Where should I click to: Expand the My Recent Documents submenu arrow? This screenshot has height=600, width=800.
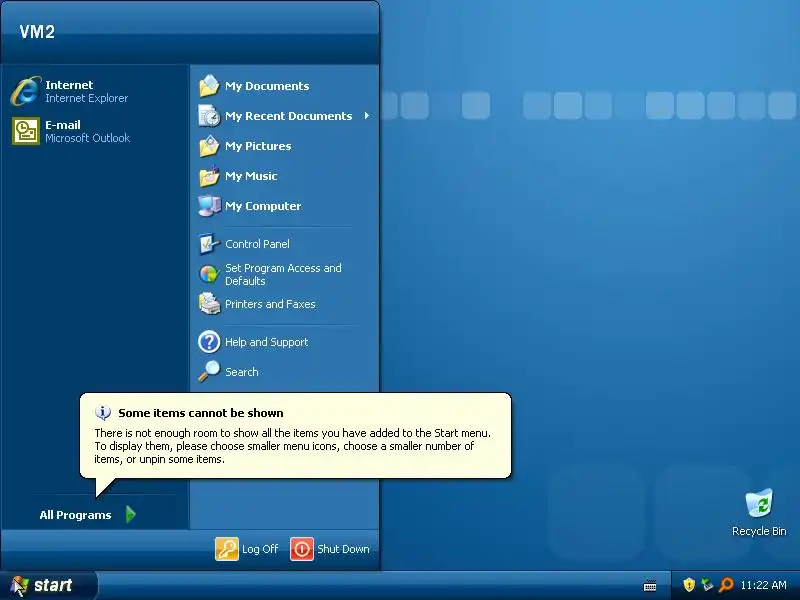click(x=367, y=116)
